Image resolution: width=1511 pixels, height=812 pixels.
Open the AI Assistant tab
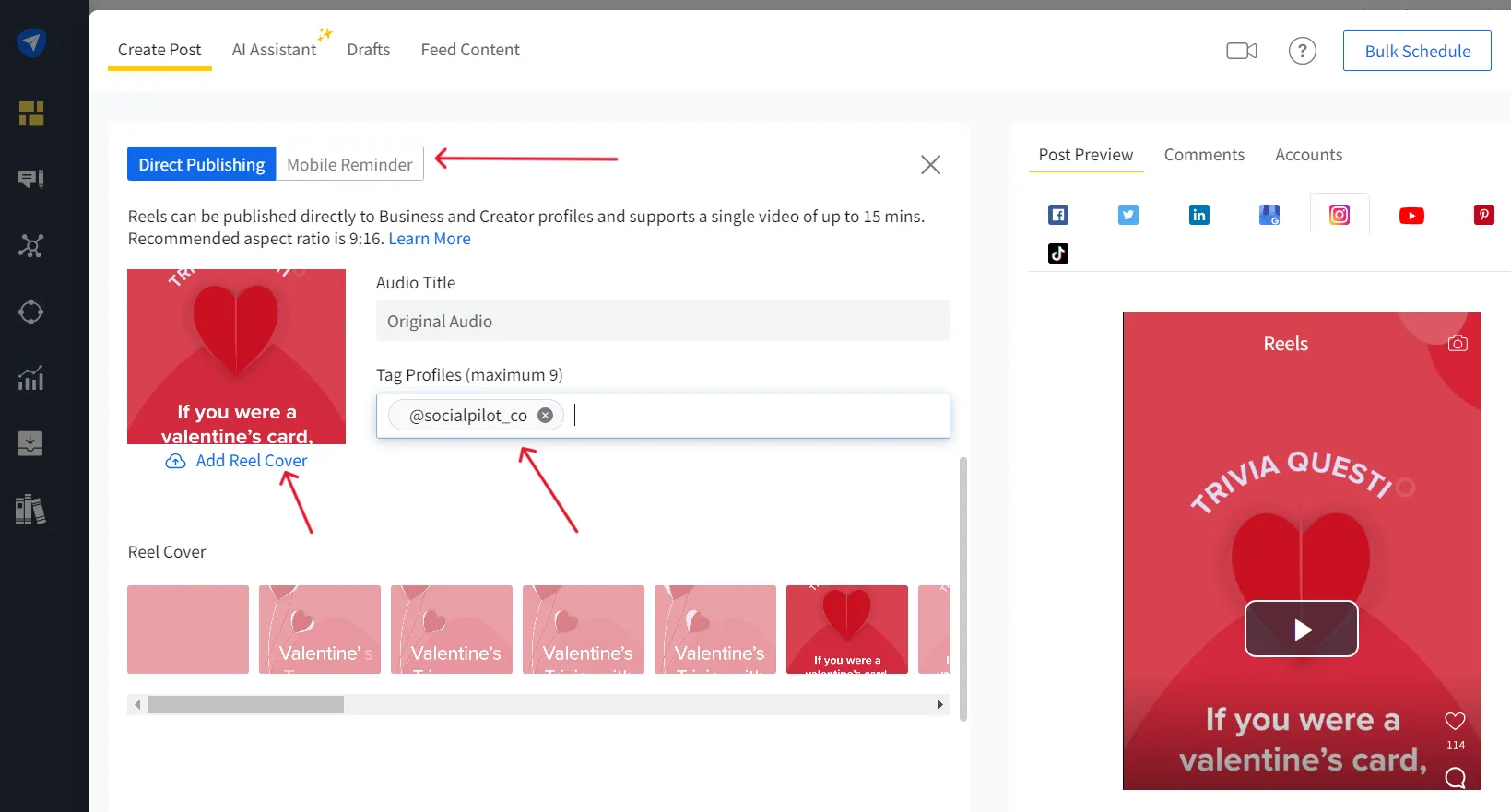[x=274, y=50]
